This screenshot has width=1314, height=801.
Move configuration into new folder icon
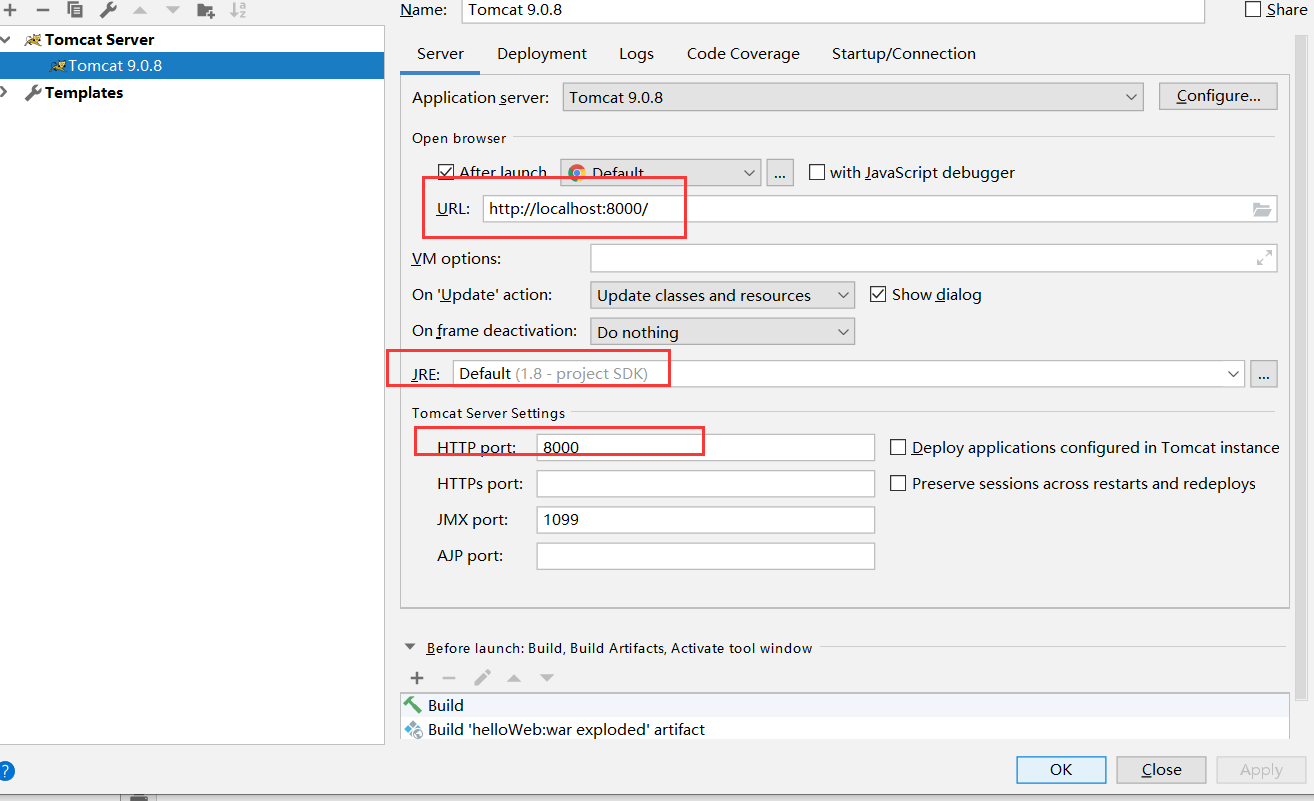click(x=206, y=10)
